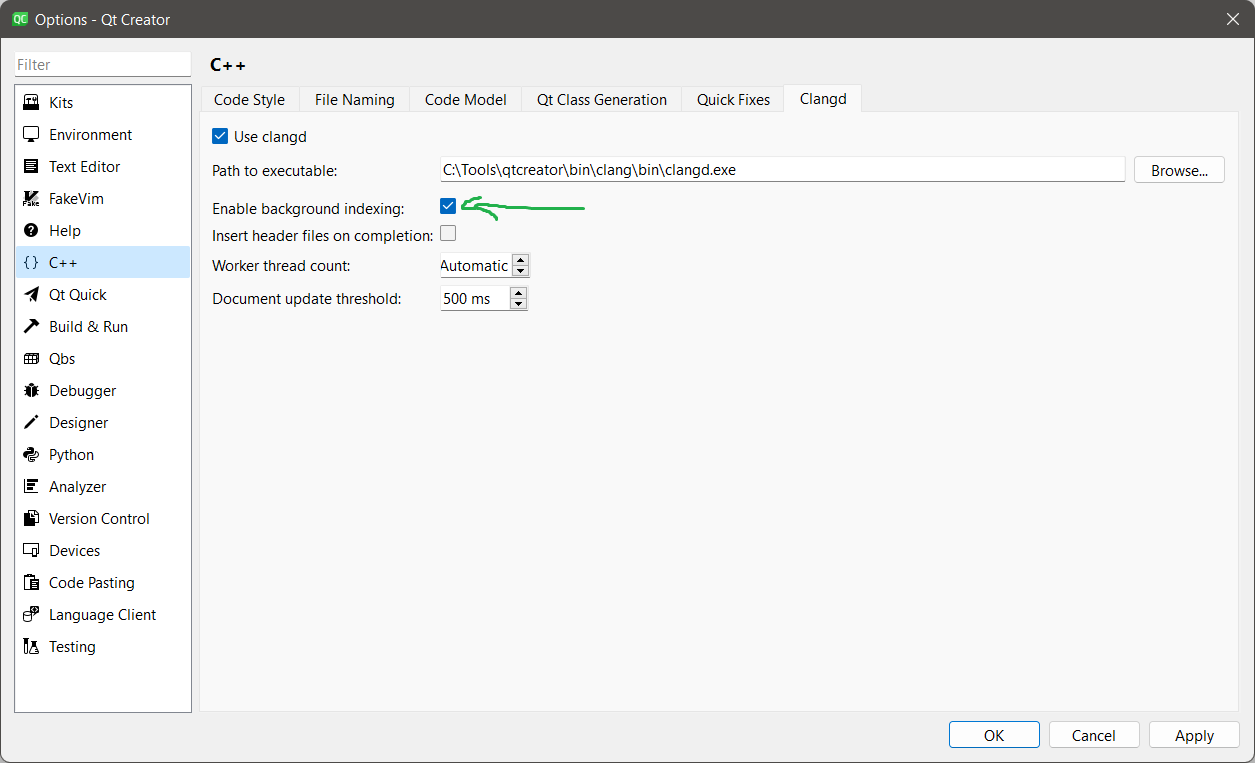Select the FakeVim label in sidebar
The height and width of the screenshot is (763, 1255).
tap(76, 199)
